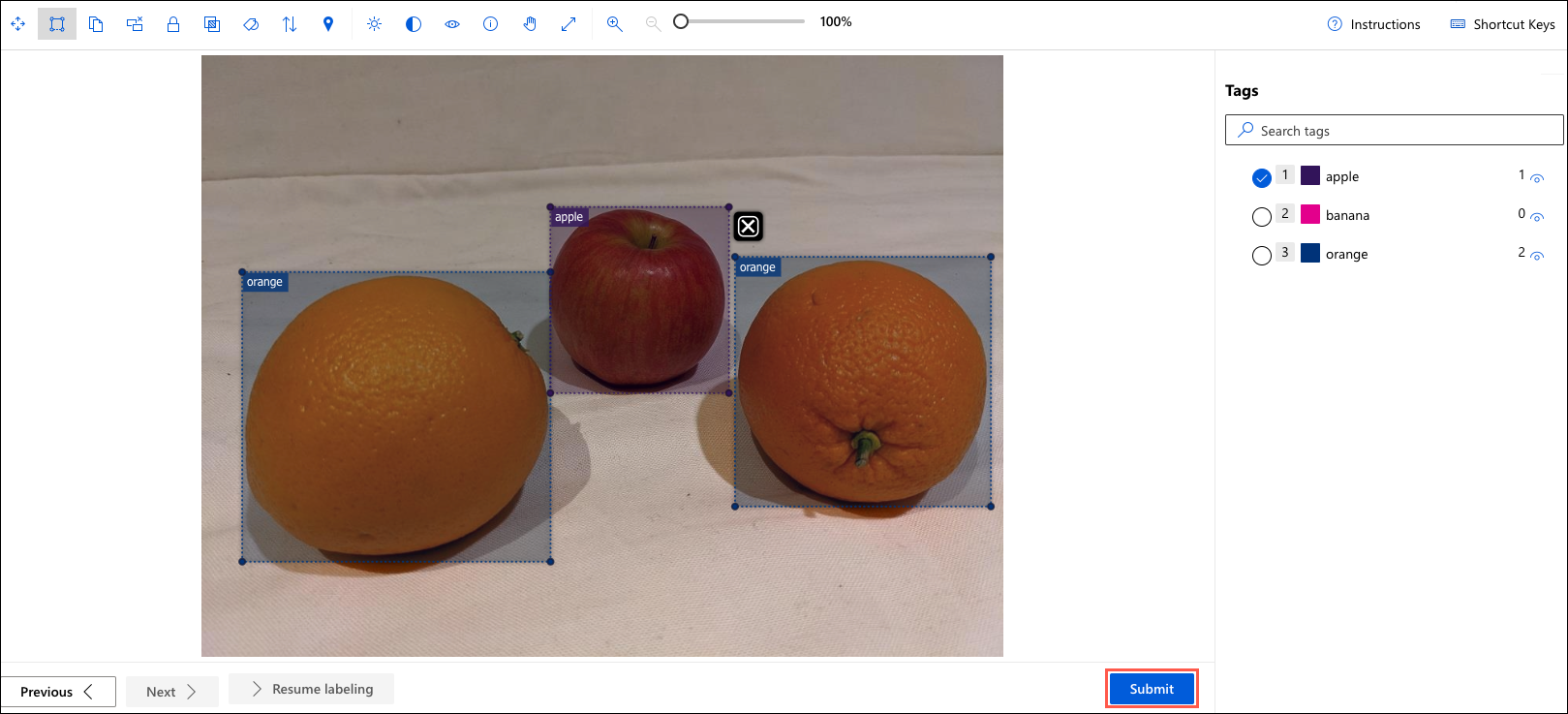Click shortcut number 1 badge
This screenshot has height=714, width=1568.
click(1285, 174)
